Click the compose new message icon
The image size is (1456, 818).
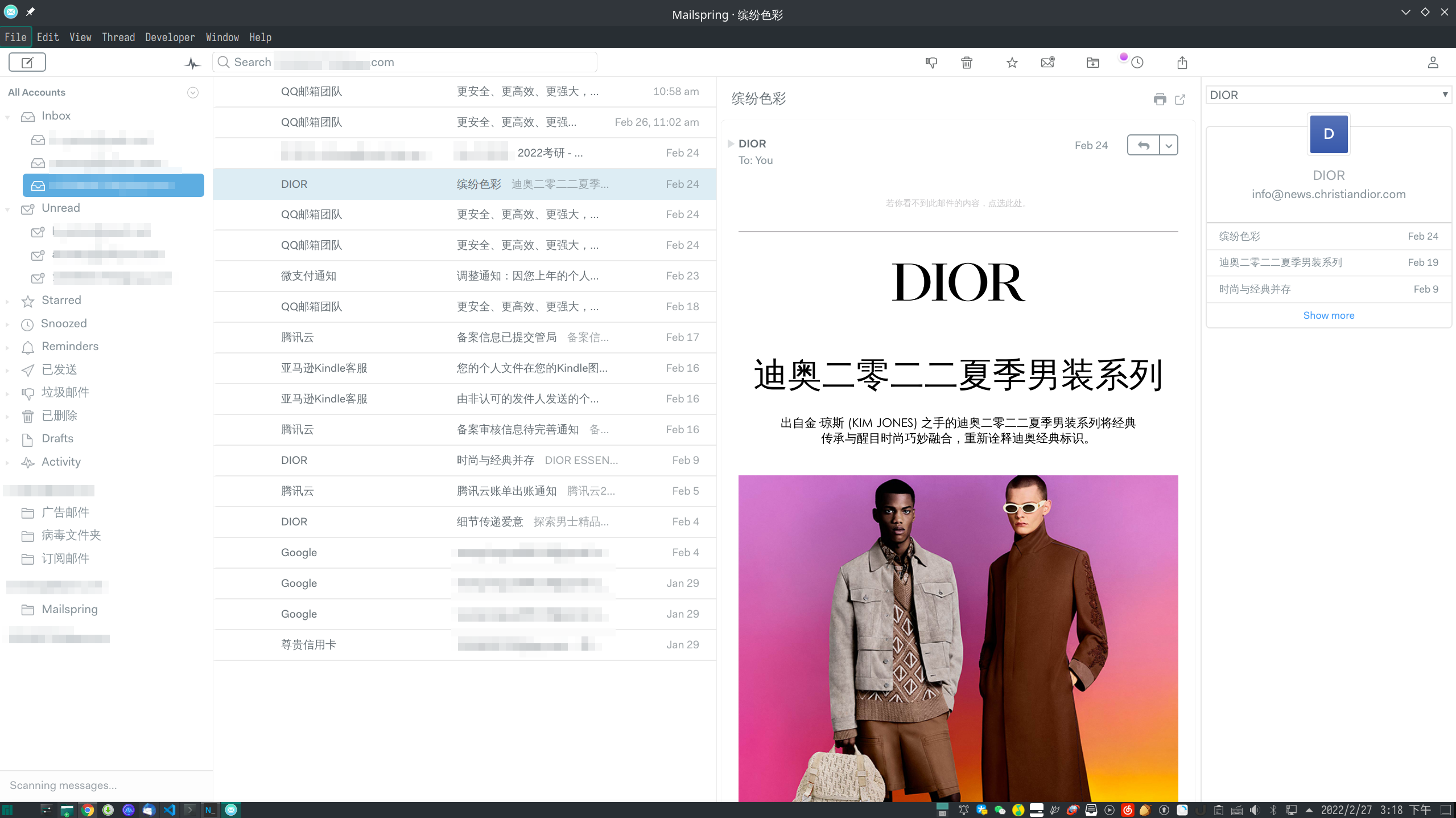tap(27, 62)
